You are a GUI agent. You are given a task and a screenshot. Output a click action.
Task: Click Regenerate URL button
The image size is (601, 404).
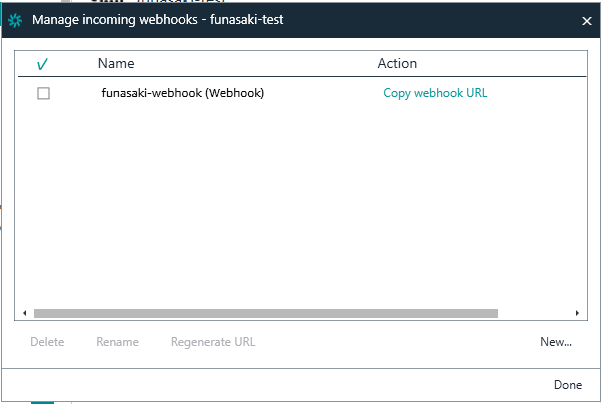click(x=213, y=342)
